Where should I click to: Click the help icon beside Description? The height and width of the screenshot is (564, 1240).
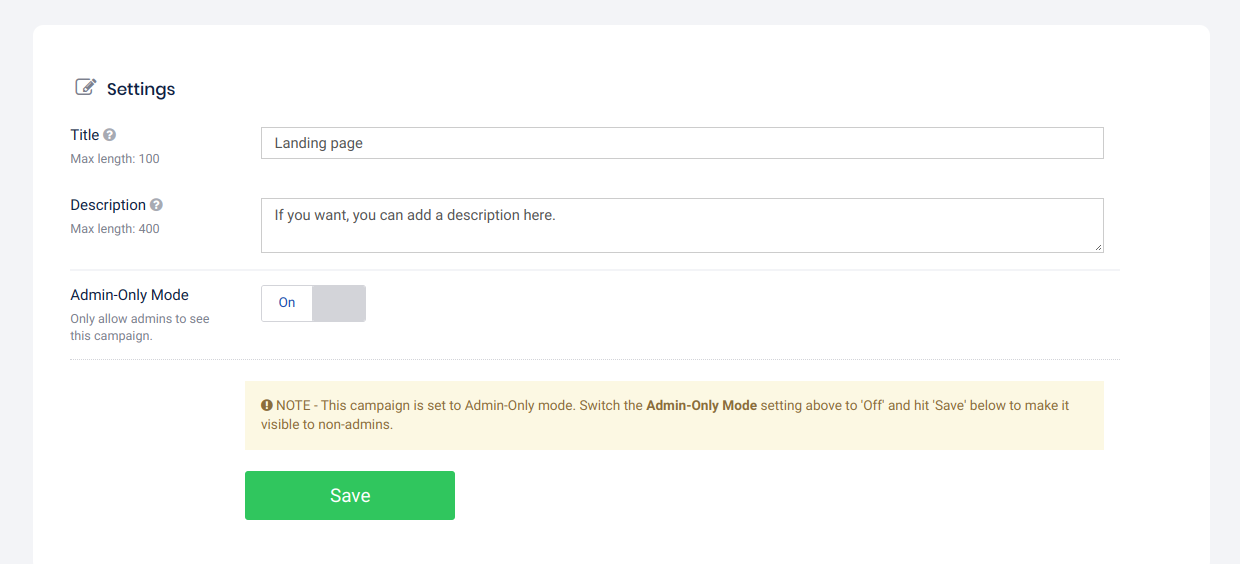(156, 205)
